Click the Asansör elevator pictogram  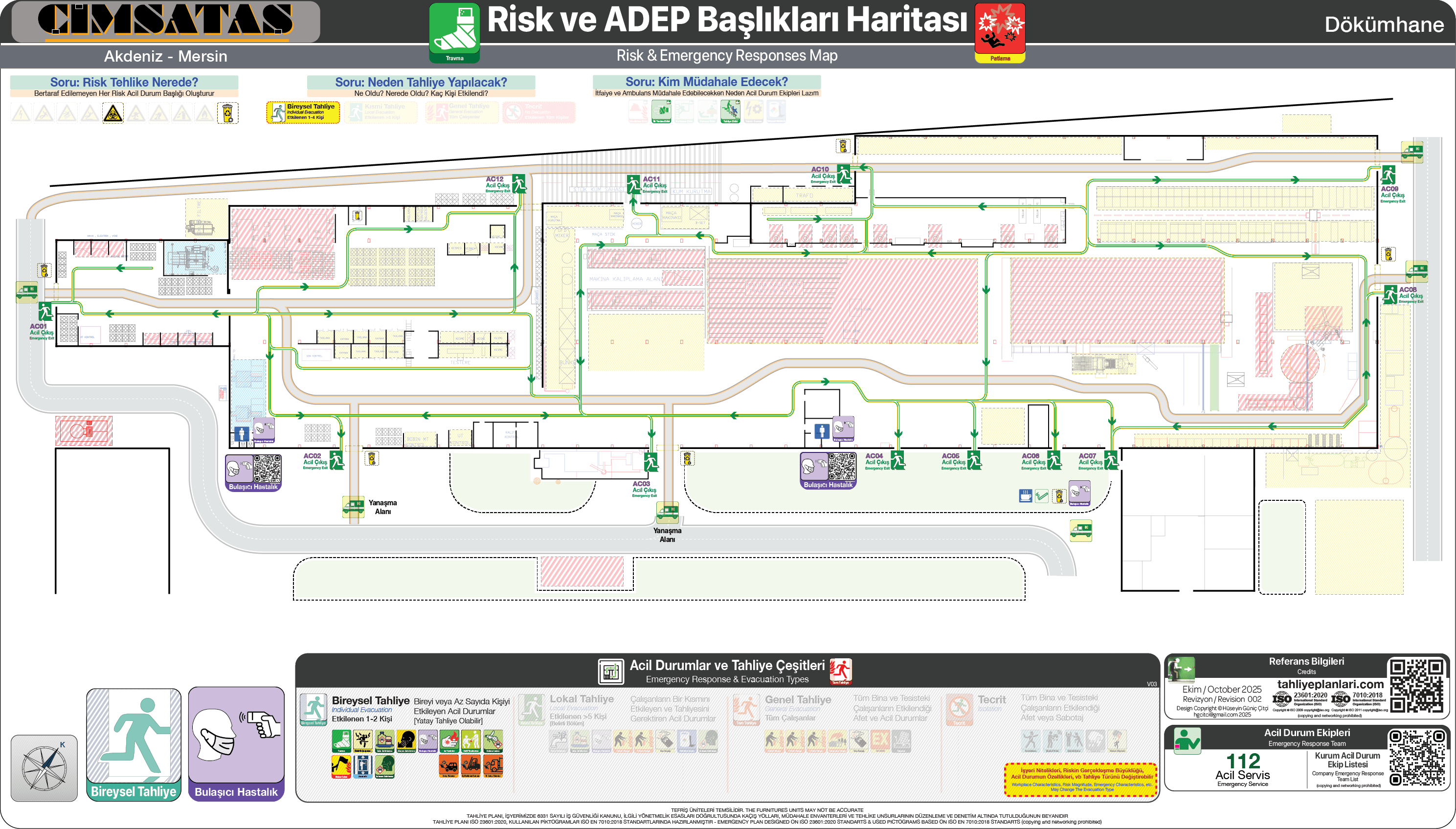click(362, 766)
